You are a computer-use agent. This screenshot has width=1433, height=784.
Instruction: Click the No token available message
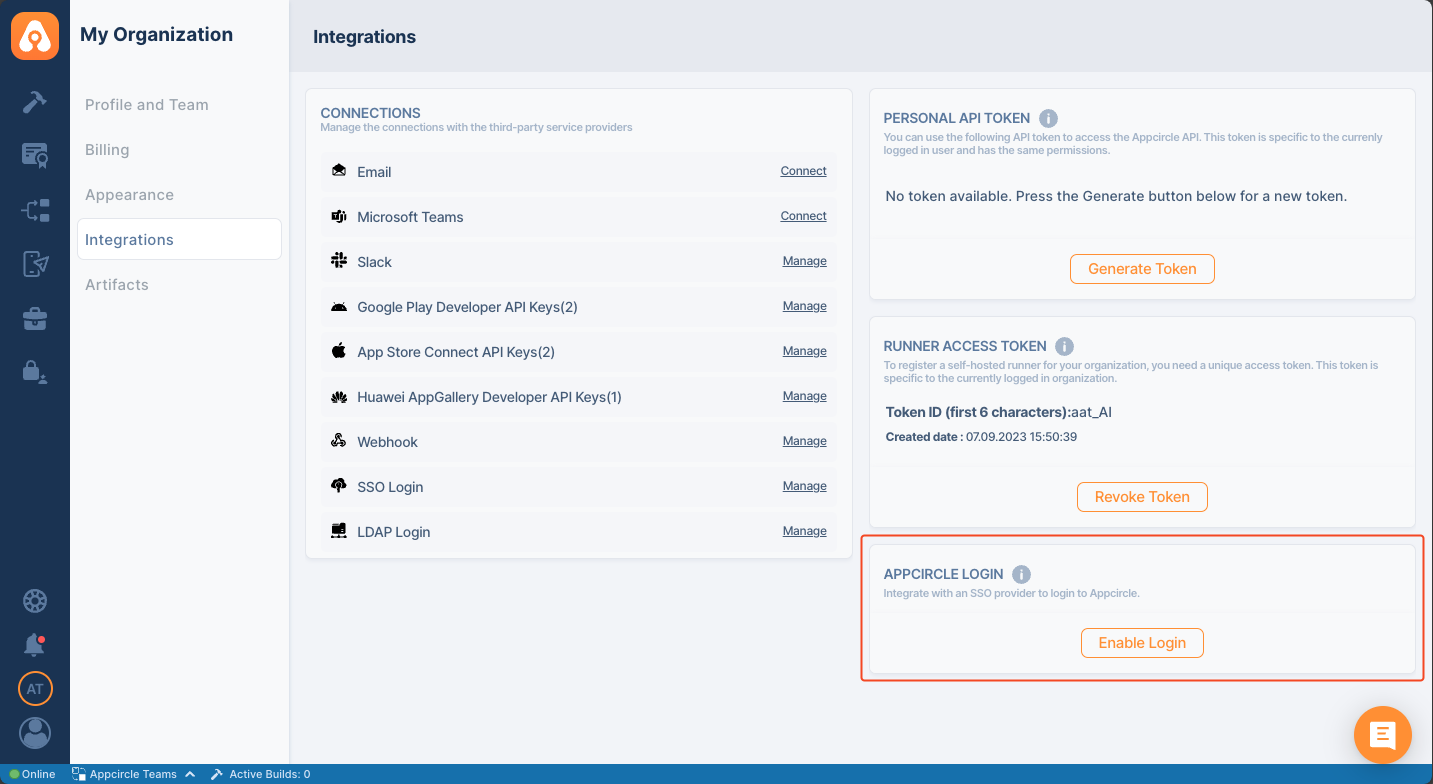[1116, 196]
